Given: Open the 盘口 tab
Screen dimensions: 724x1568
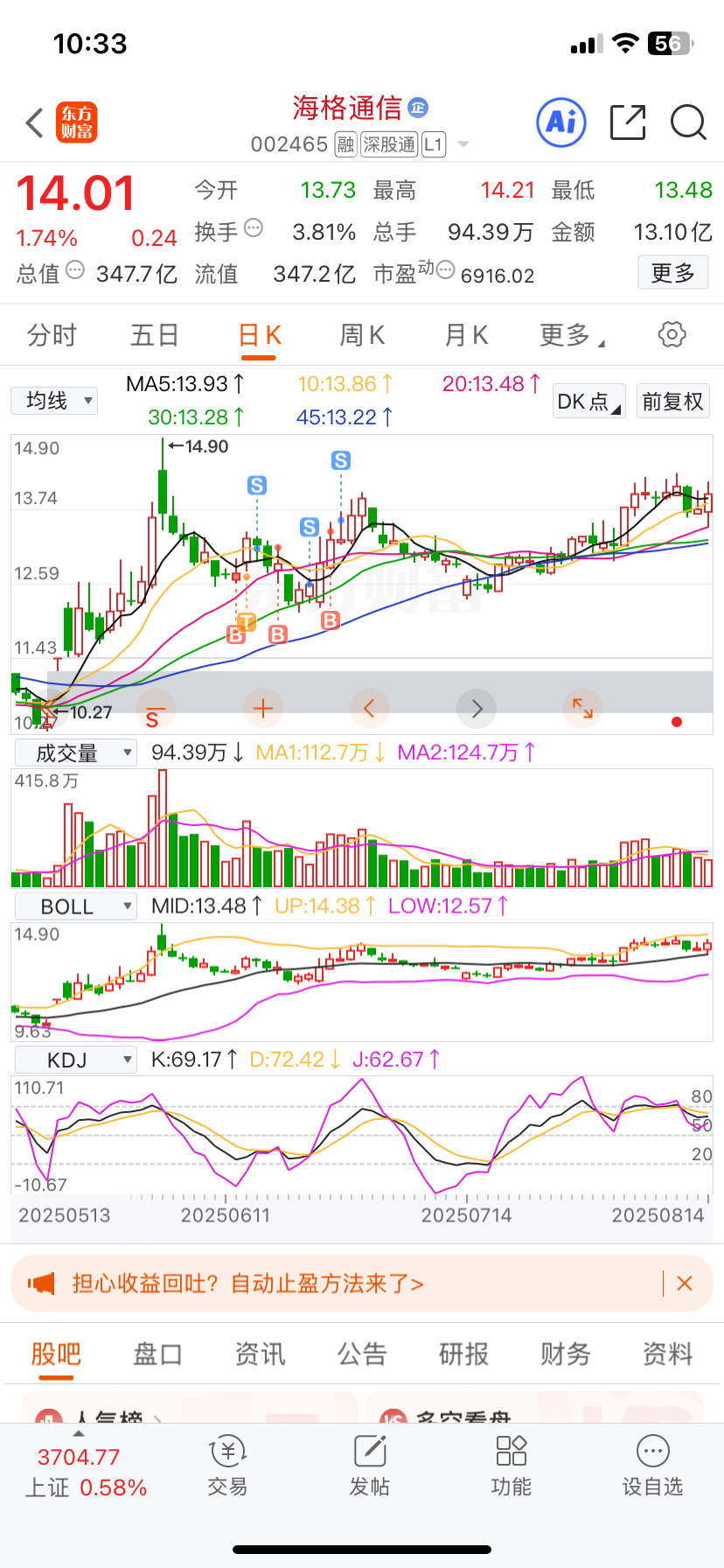Looking at the screenshot, I should coord(157,1354).
